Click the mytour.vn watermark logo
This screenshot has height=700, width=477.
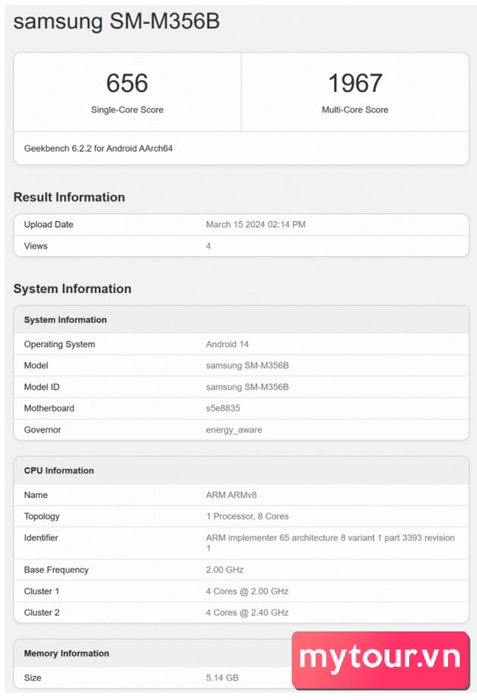381,660
